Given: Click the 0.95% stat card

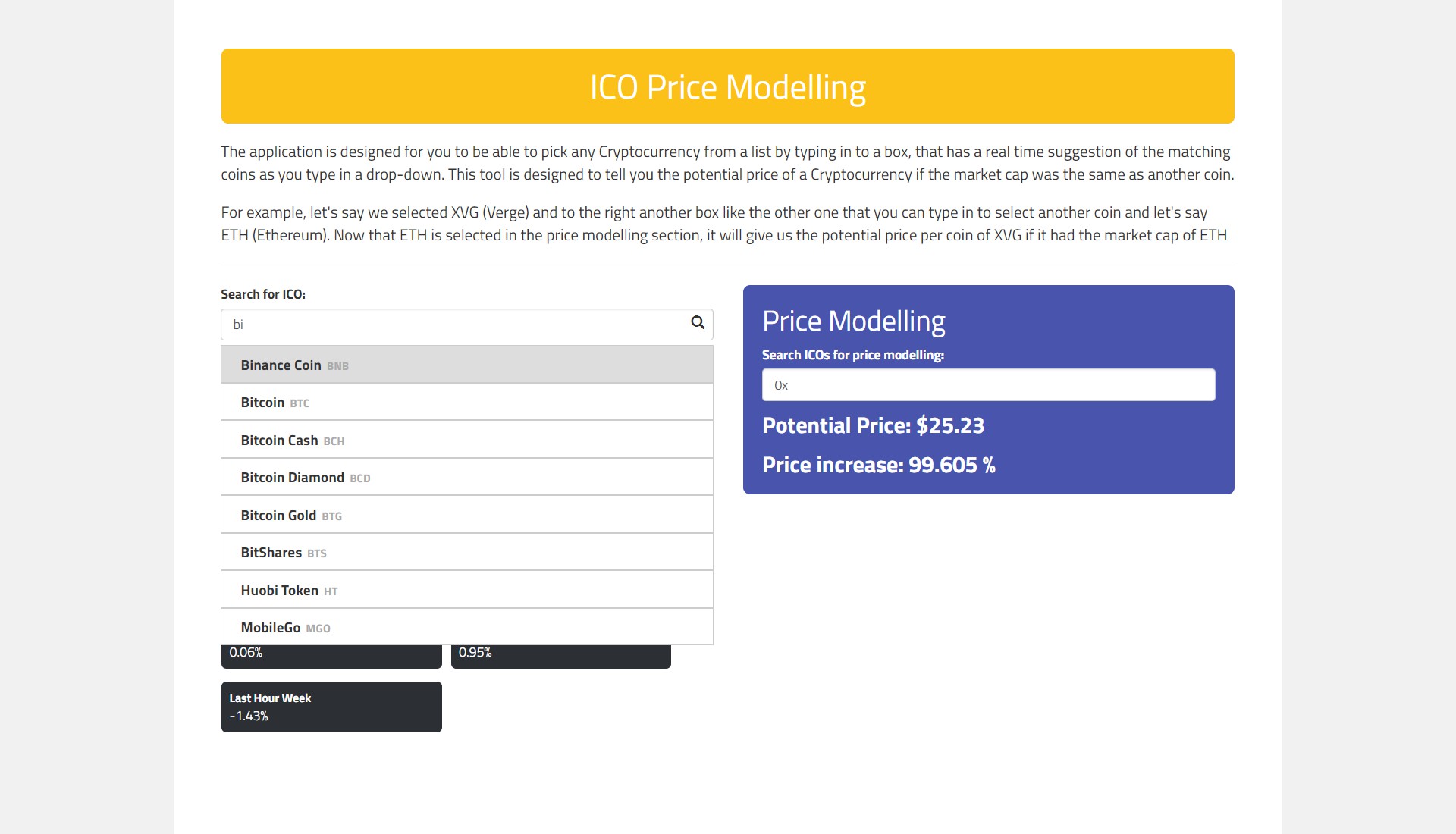Looking at the screenshot, I should coord(560,656).
